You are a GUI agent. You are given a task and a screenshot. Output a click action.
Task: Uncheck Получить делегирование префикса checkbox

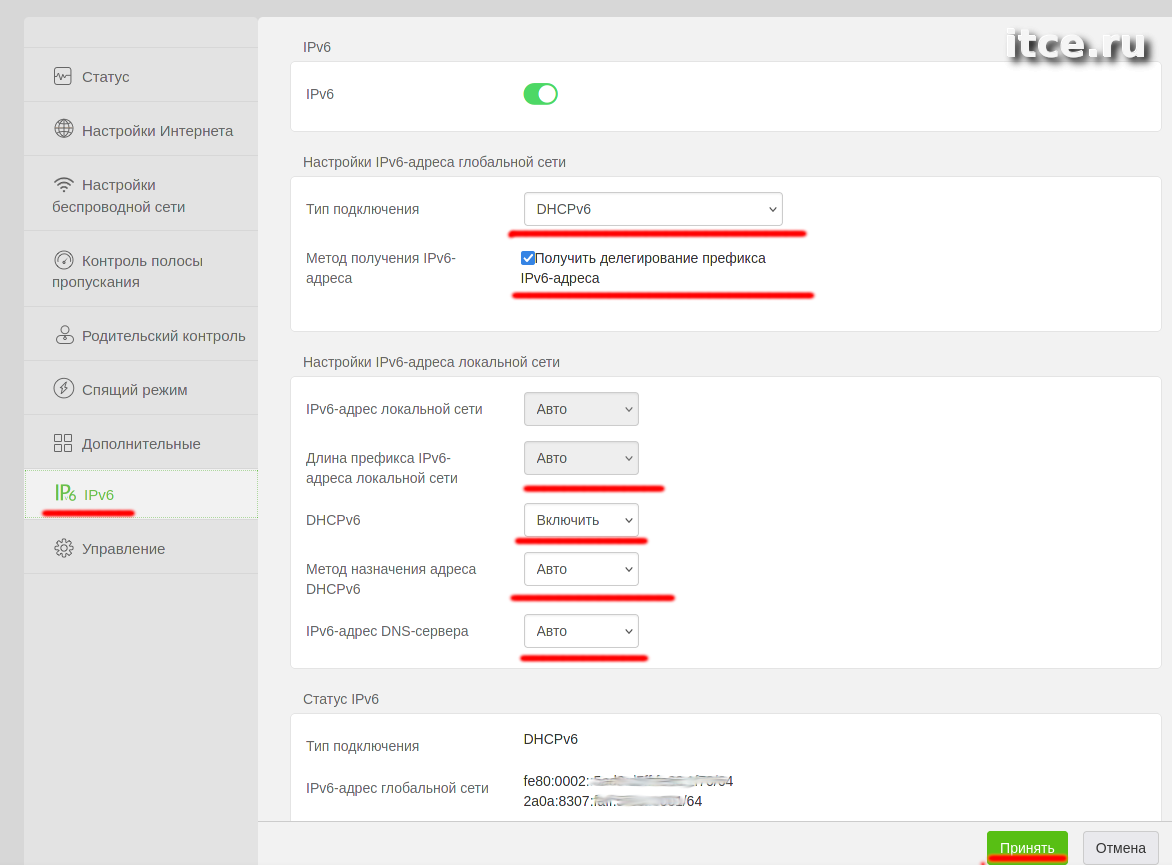528,258
